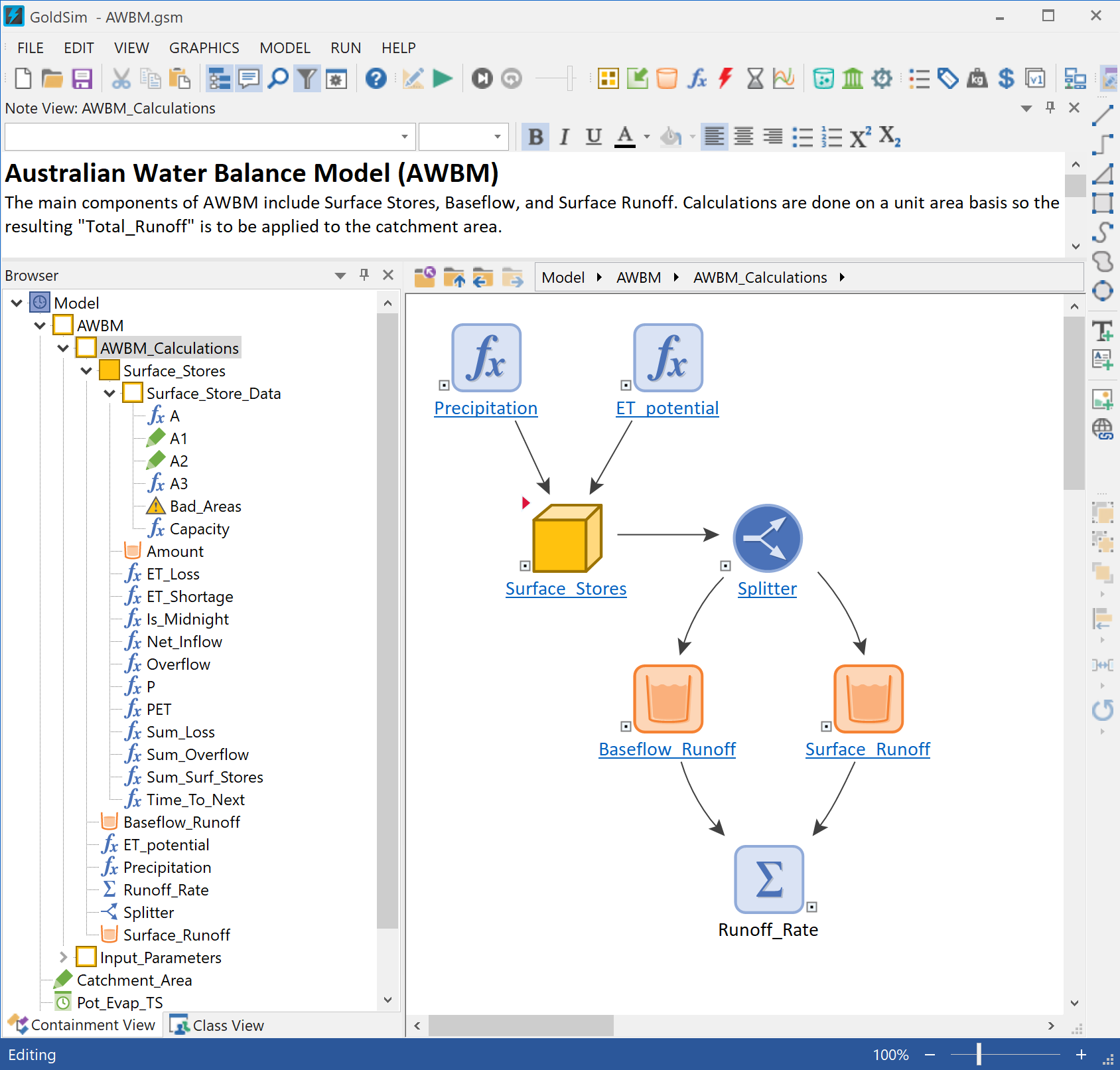1120x1070 pixels.
Task: Insert a Time Series element (wave chart icon)
Action: [x=783, y=78]
